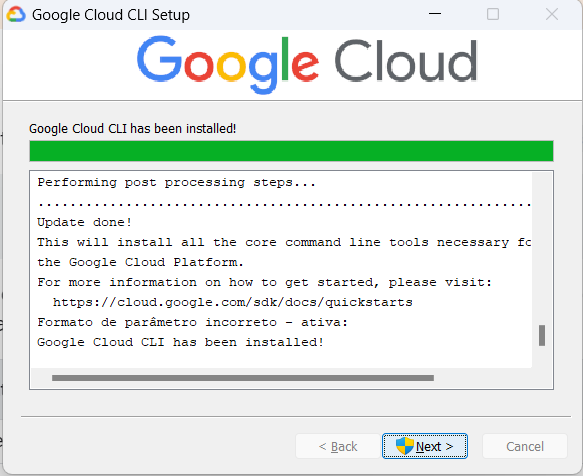This screenshot has width=583, height=476.
Task: Click the 'Update done!' log line
Action: pyautogui.click(x=84, y=222)
